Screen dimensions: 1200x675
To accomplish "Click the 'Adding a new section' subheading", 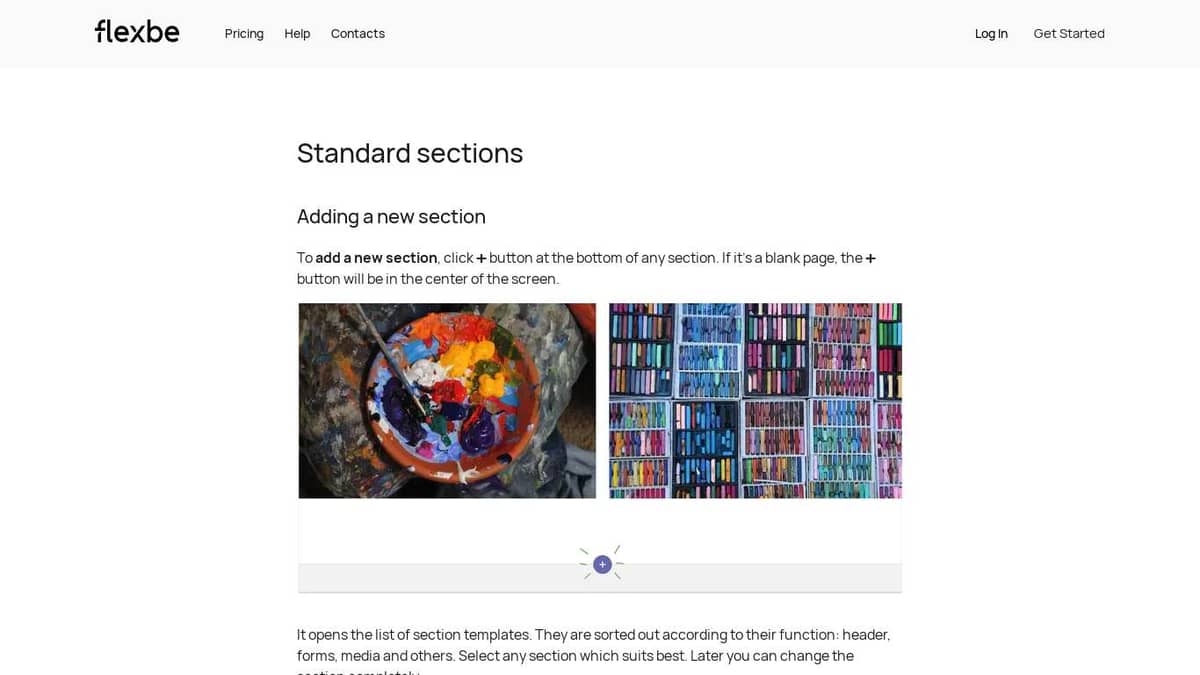I will point(391,216).
